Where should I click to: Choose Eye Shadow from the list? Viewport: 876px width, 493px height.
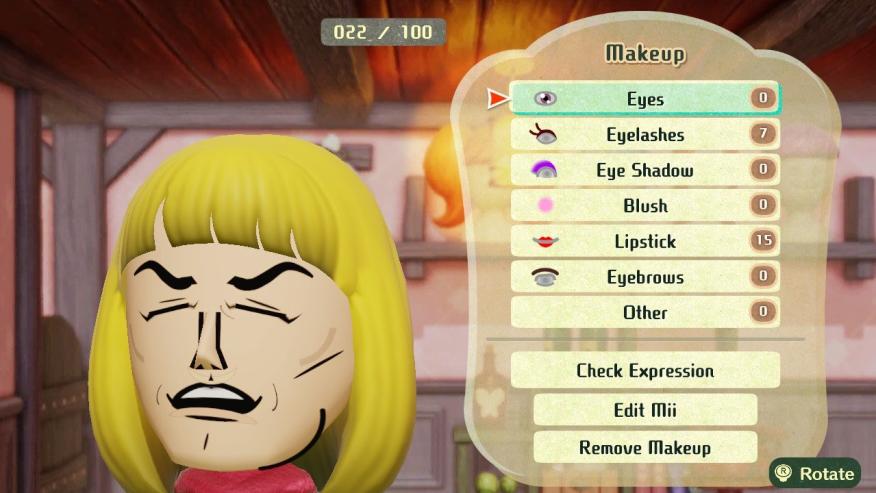pyautogui.click(x=645, y=170)
